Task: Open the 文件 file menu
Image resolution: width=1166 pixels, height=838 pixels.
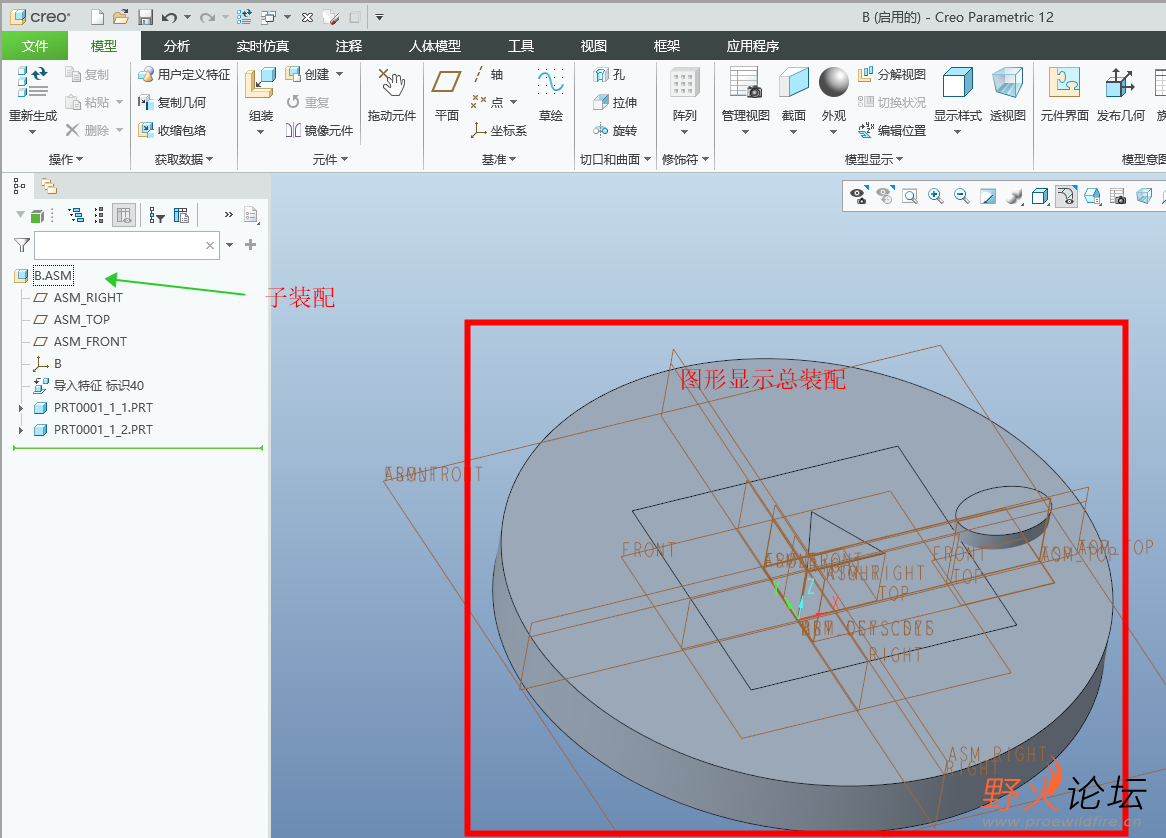Action: 35,46
